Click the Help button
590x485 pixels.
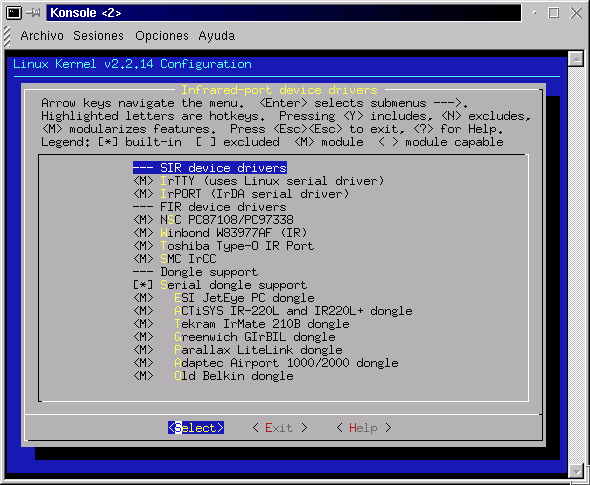(363, 427)
